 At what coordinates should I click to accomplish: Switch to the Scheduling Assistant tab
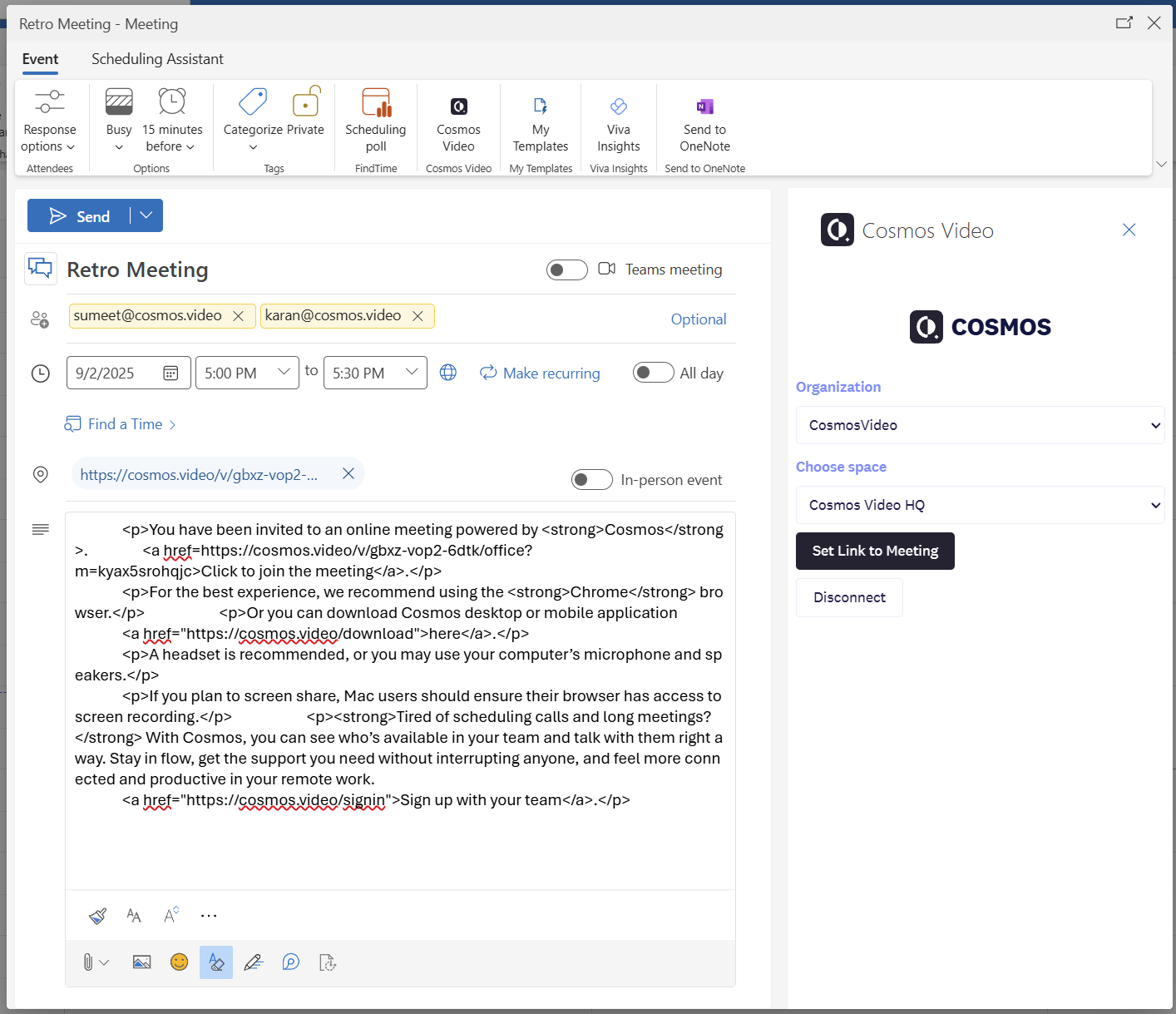157,59
